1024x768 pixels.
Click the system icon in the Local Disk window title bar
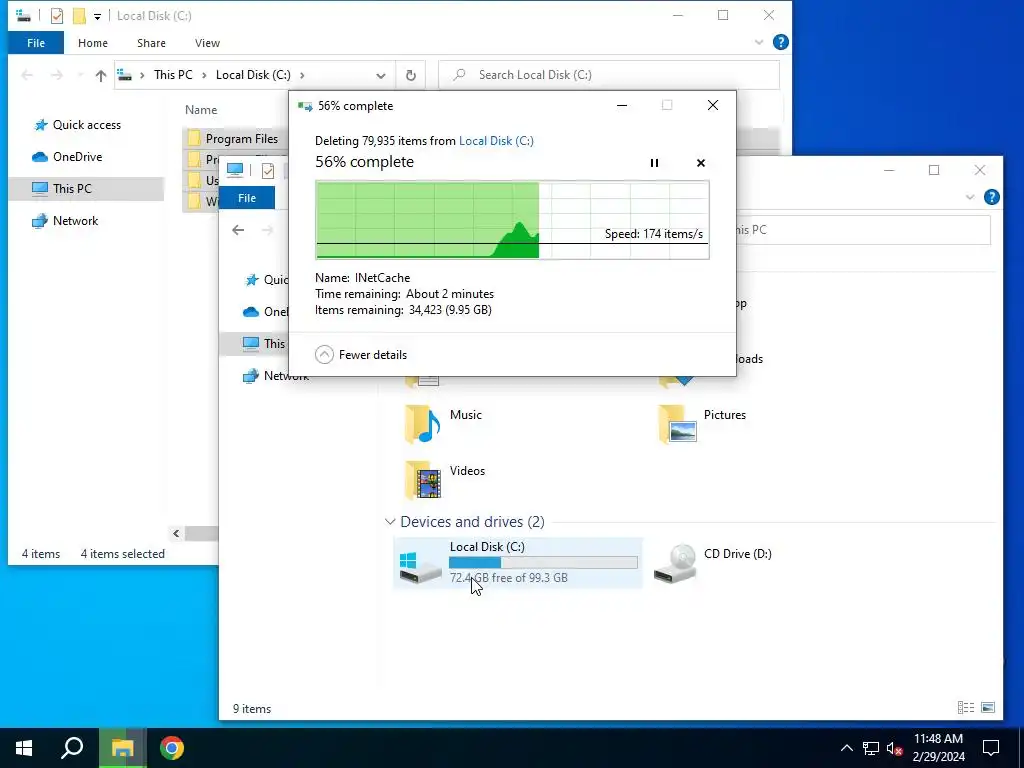[23, 15]
